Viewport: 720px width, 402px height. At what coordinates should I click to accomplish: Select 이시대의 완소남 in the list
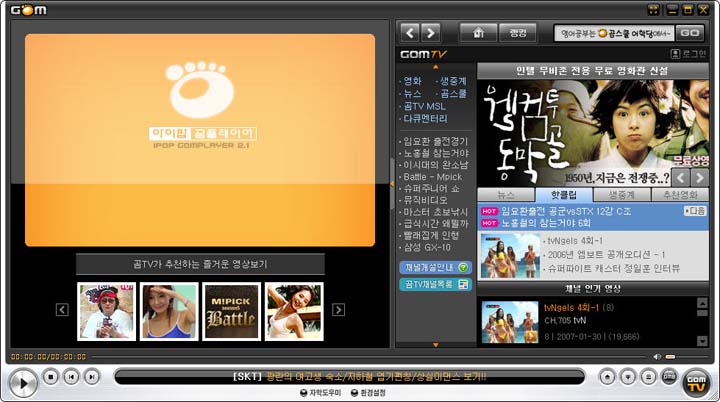coord(434,165)
